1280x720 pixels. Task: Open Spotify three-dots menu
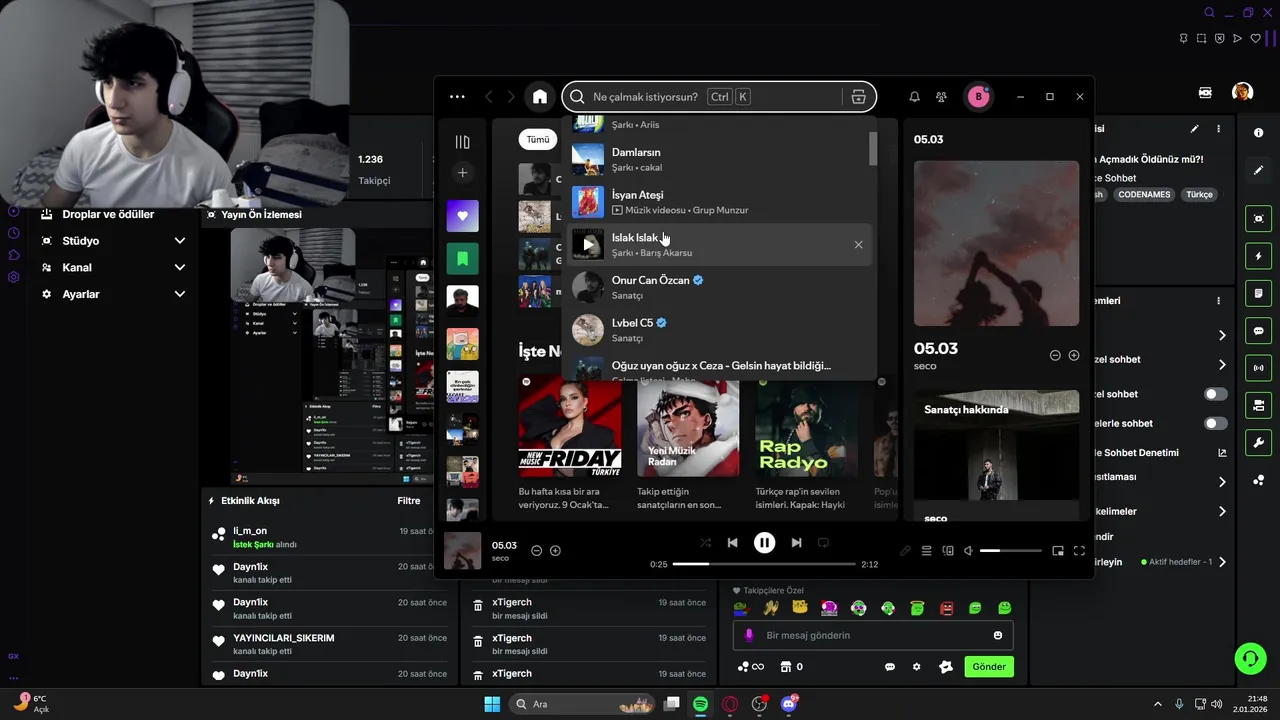tap(457, 97)
